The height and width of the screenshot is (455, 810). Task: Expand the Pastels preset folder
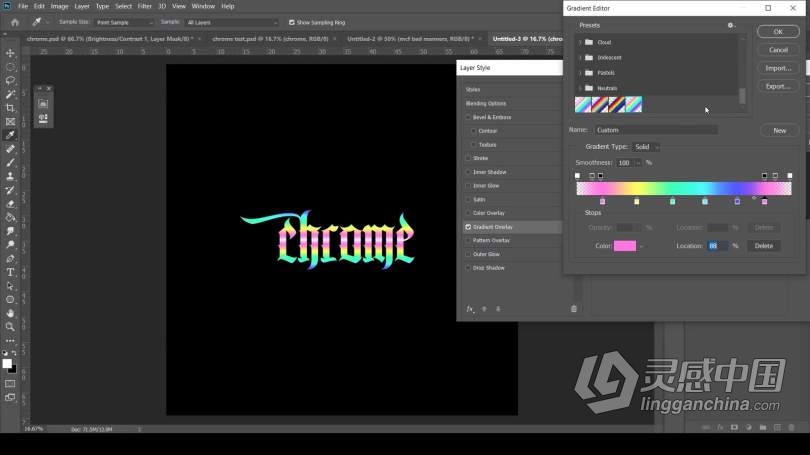(x=580, y=73)
